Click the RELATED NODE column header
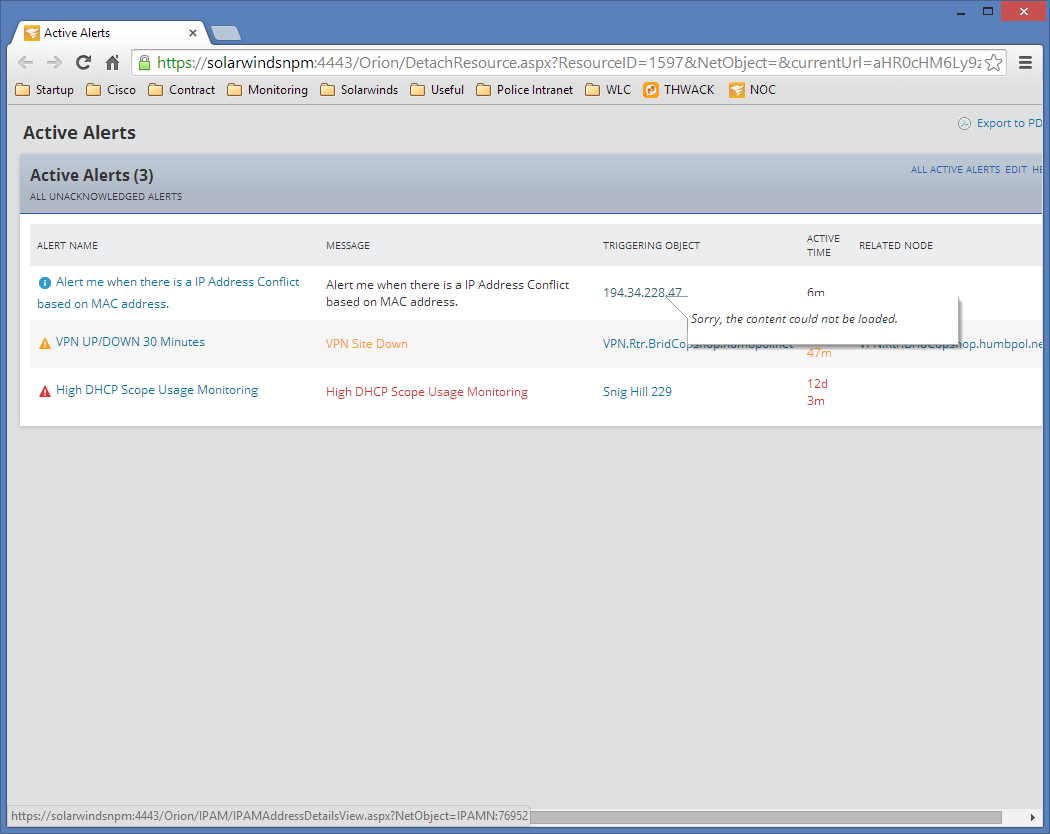This screenshot has height=834, width=1050. [895, 246]
